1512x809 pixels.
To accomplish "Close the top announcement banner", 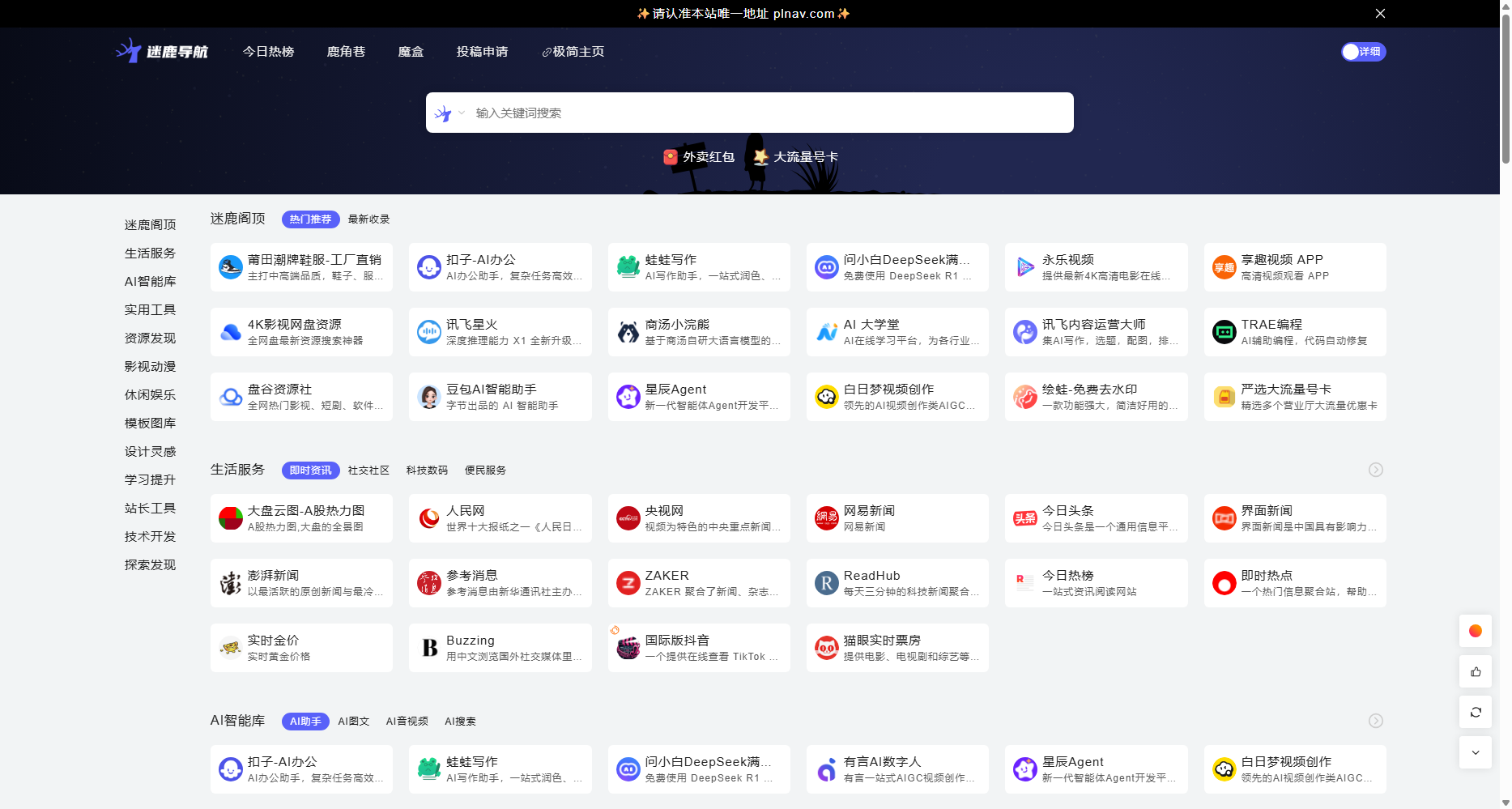I will pyautogui.click(x=1380, y=13).
